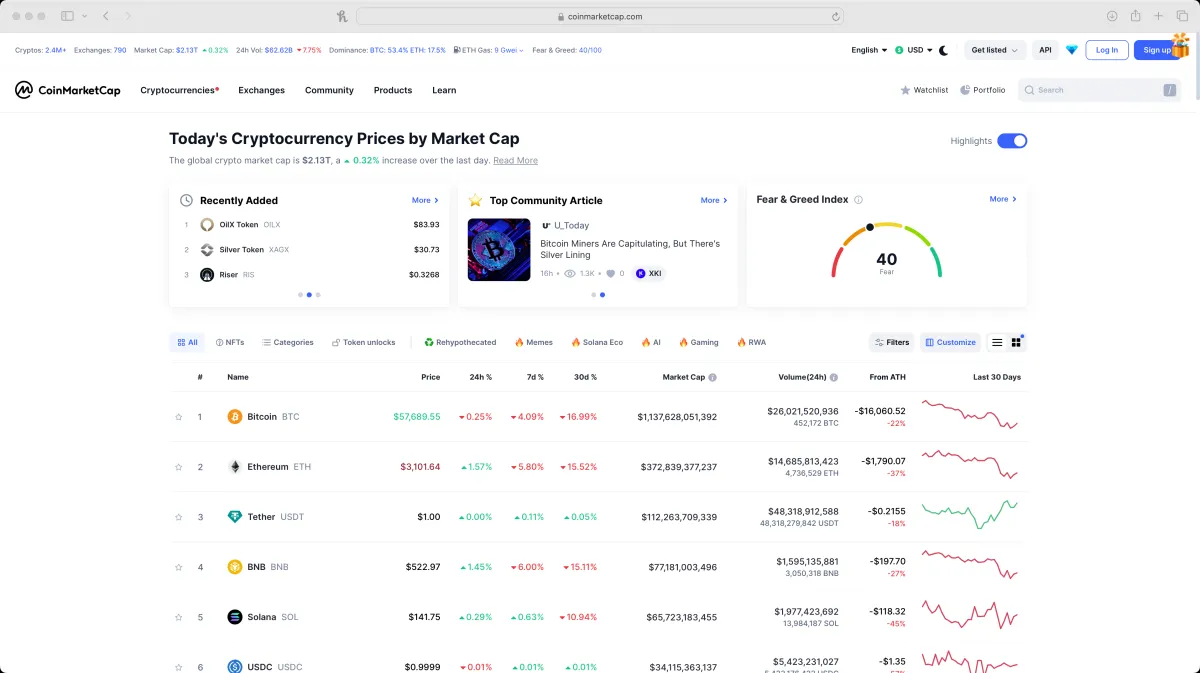Click the search magnifier icon
Screen dimensions: 1200x673
point(1029,90)
